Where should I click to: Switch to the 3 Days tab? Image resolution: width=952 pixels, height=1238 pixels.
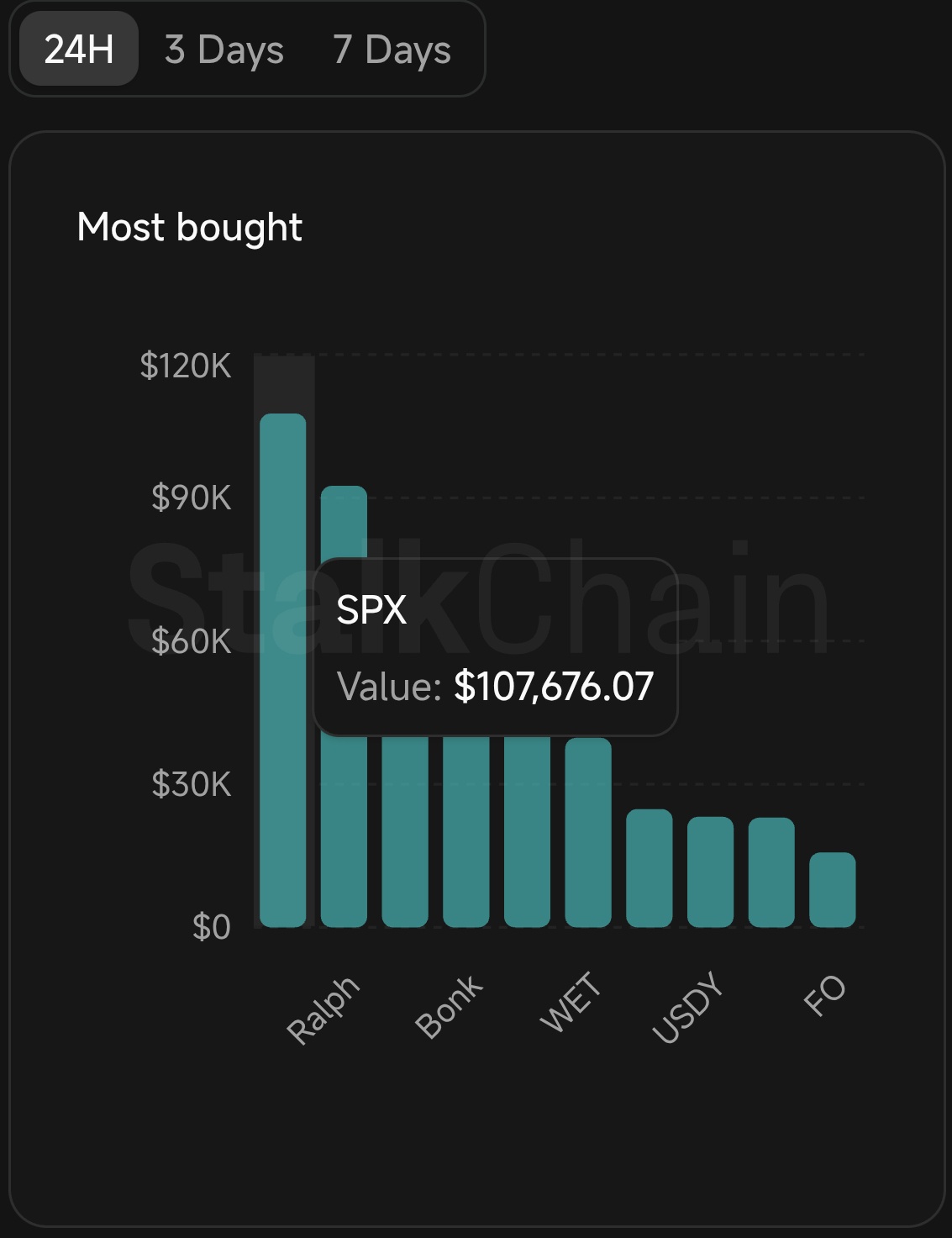point(224,49)
